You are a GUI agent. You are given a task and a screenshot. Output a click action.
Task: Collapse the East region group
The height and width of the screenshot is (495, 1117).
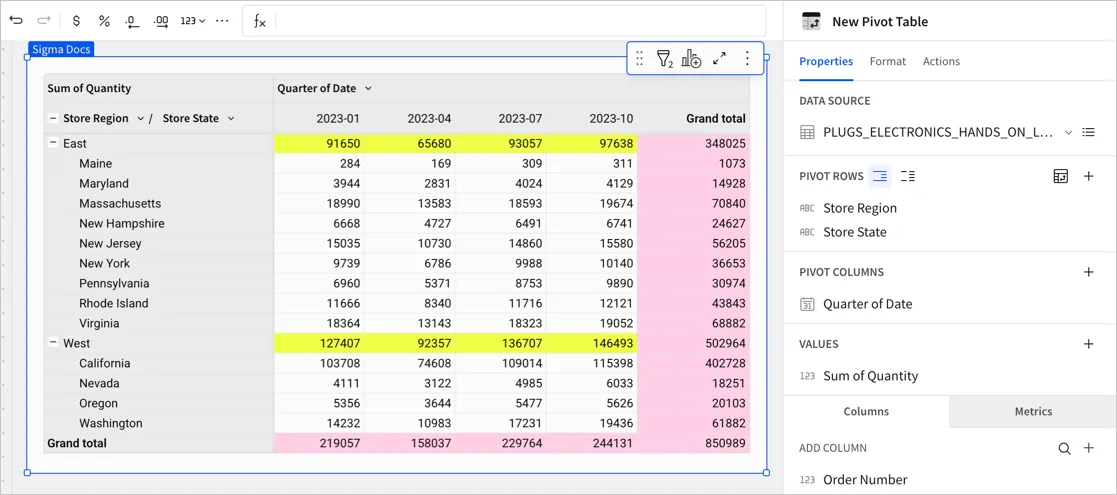coord(53,143)
